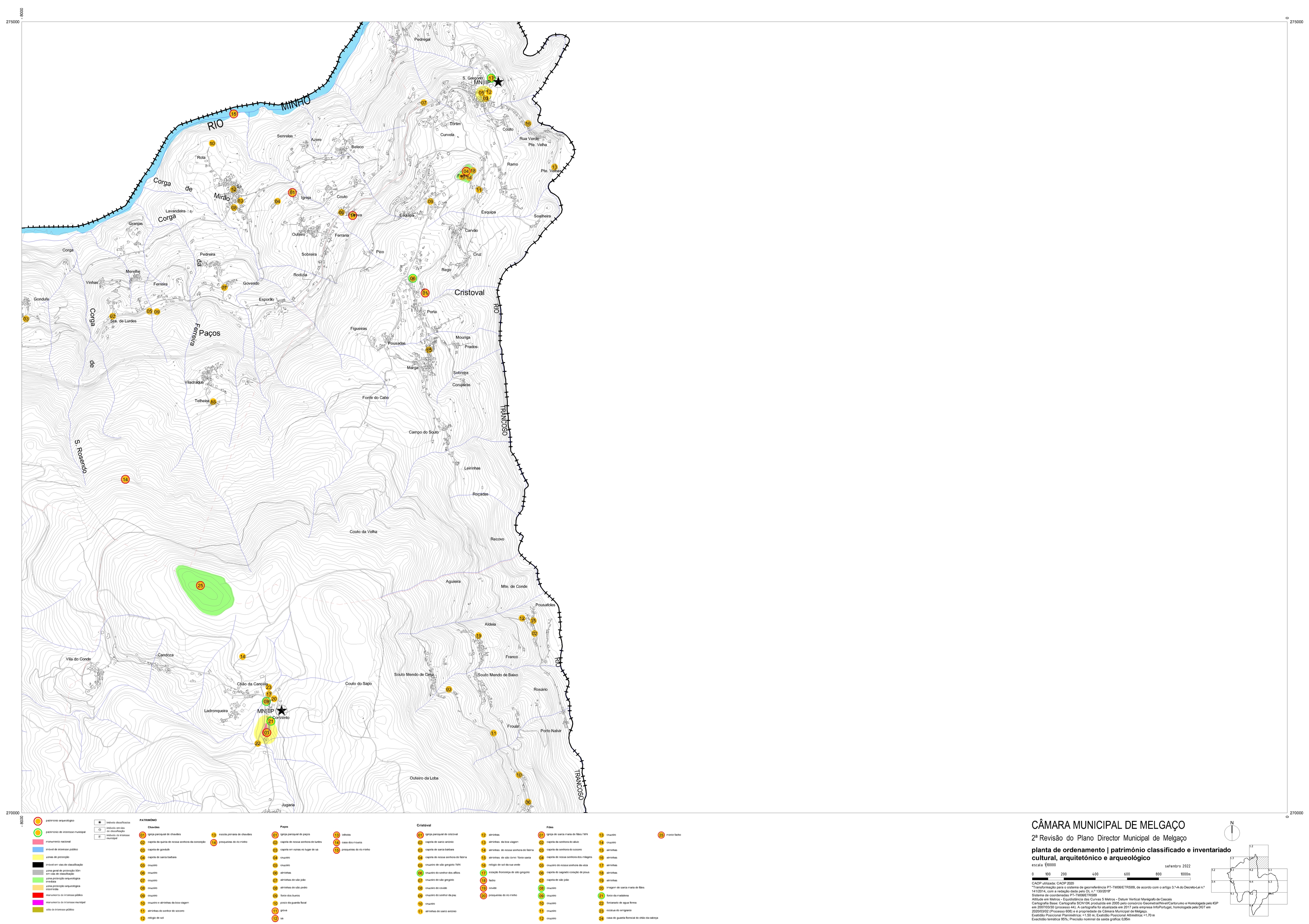Screen dimensions: 1309x924
Task: Click red-ringed marker 01 beside Cristoval label
Action: (x=425, y=293)
